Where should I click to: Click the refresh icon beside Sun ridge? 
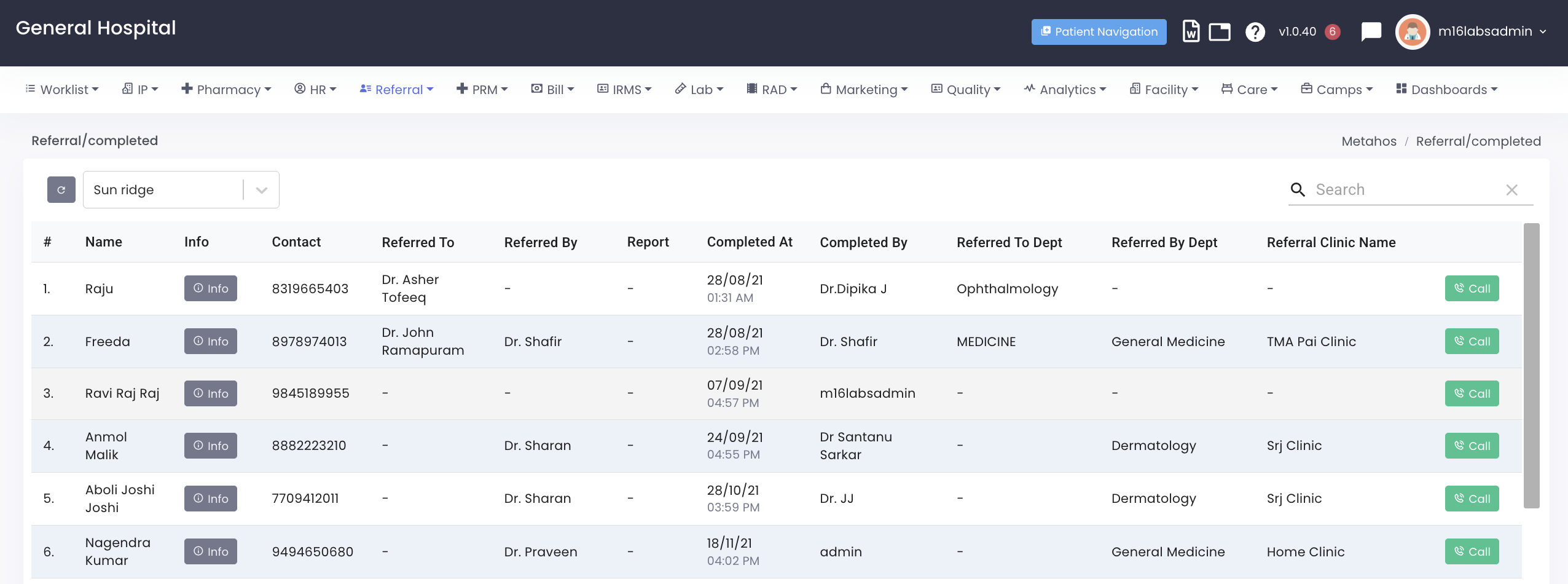coord(61,190)
